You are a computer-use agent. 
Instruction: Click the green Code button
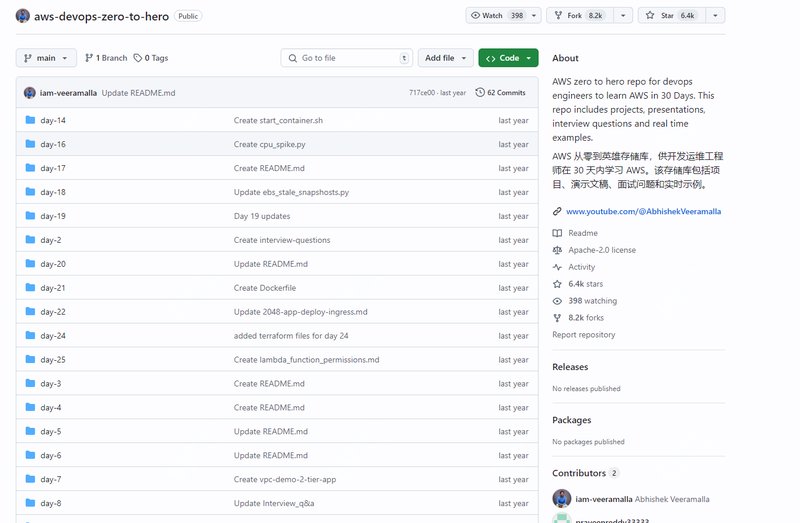(508, 58)
